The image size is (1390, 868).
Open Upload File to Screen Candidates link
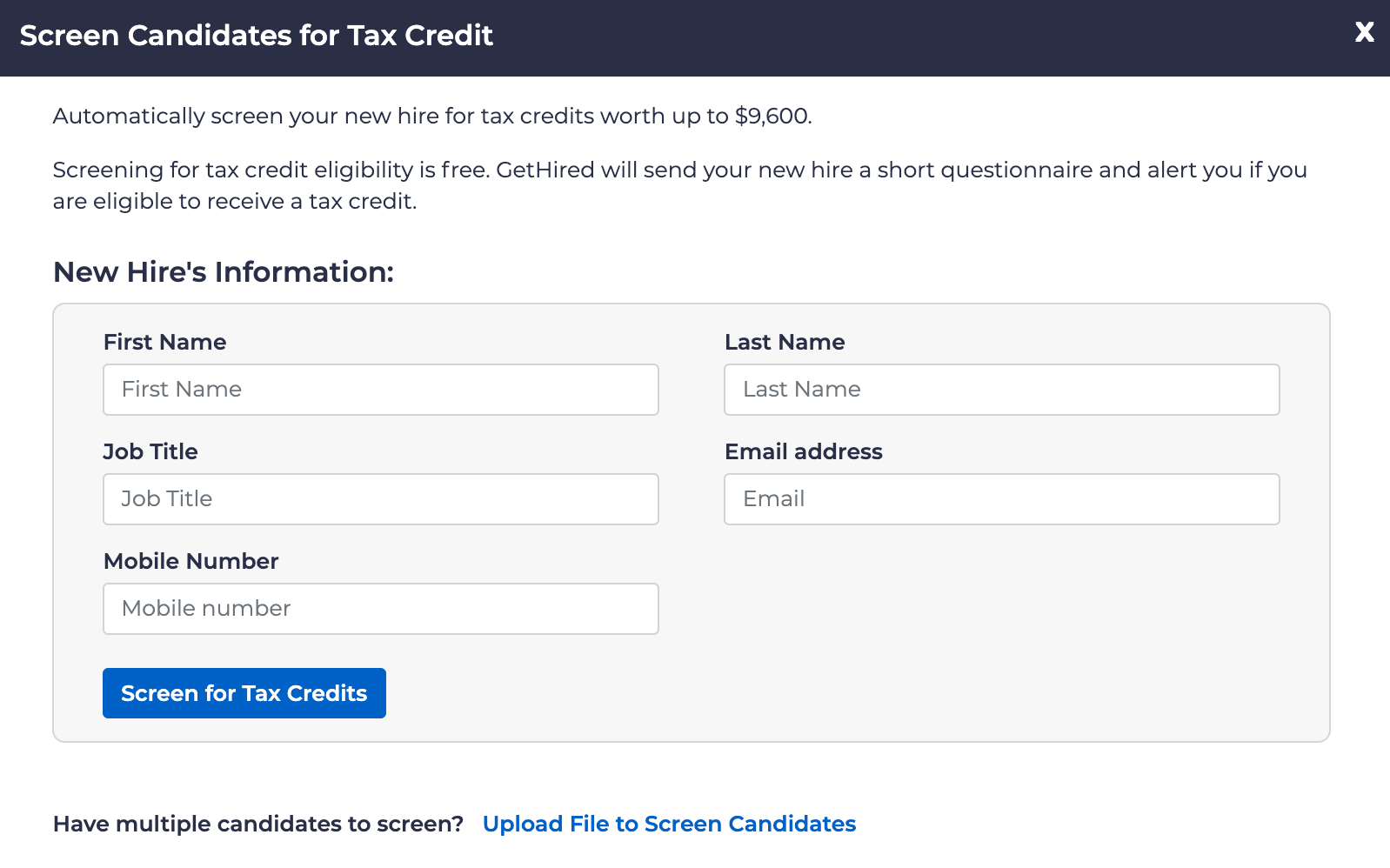[669, 824]
